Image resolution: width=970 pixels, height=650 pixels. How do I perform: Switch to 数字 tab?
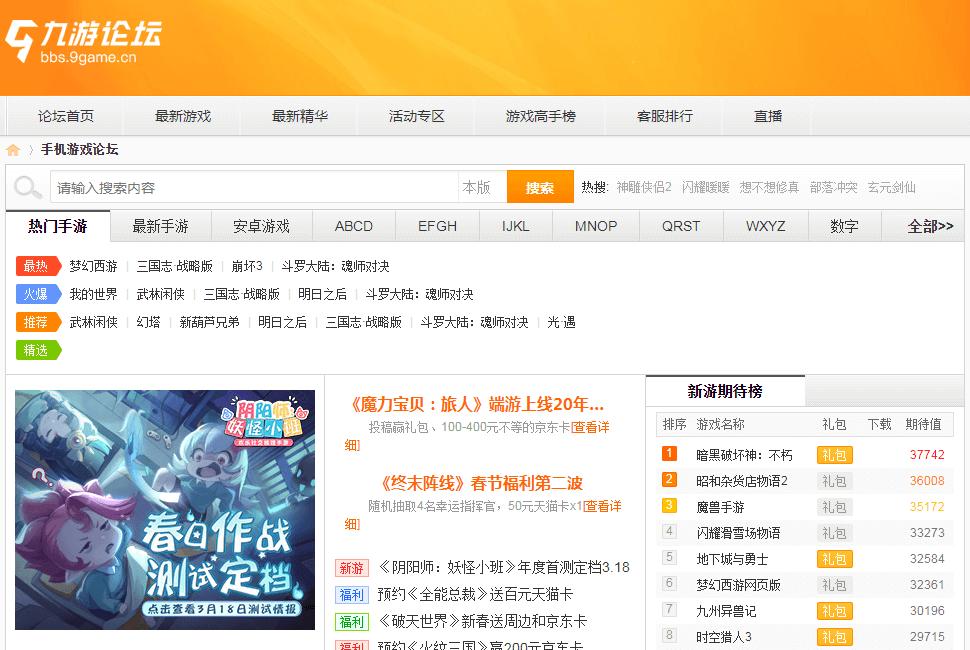pyautogui.click(x=844, y=226)
